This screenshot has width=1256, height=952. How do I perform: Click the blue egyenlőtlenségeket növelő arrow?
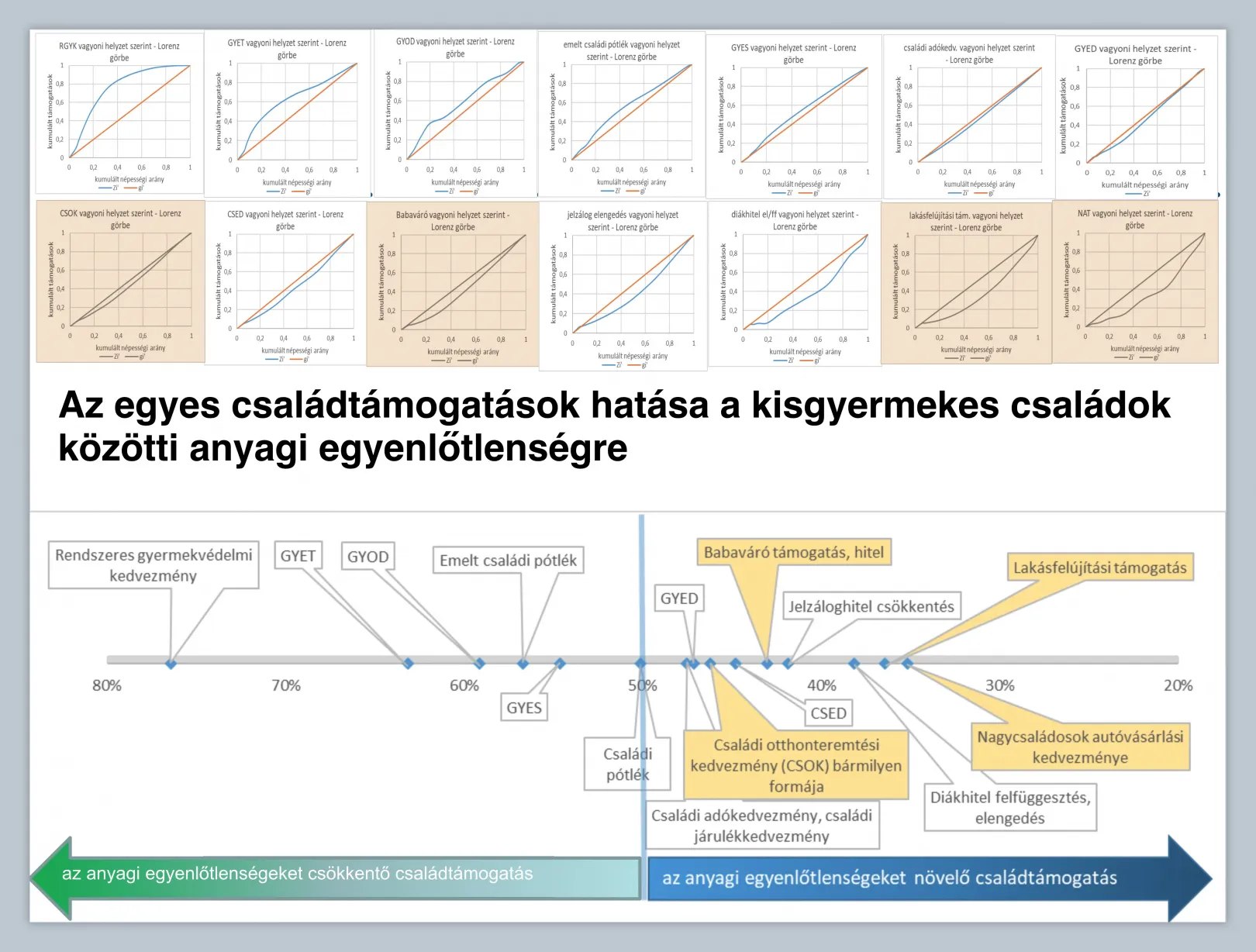point(929,878)
